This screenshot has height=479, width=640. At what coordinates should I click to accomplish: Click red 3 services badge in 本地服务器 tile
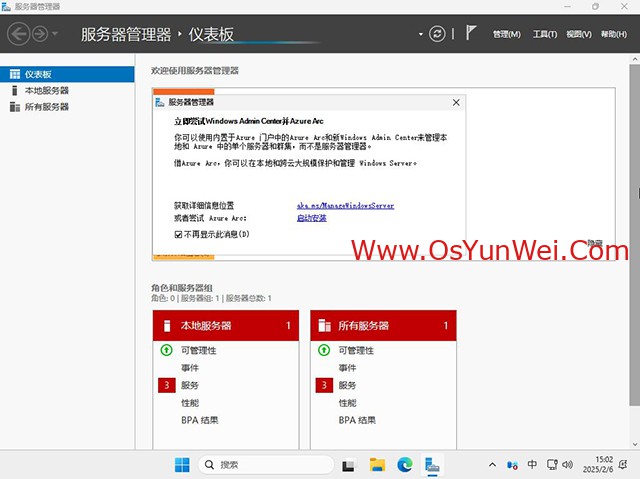(167, 385)
